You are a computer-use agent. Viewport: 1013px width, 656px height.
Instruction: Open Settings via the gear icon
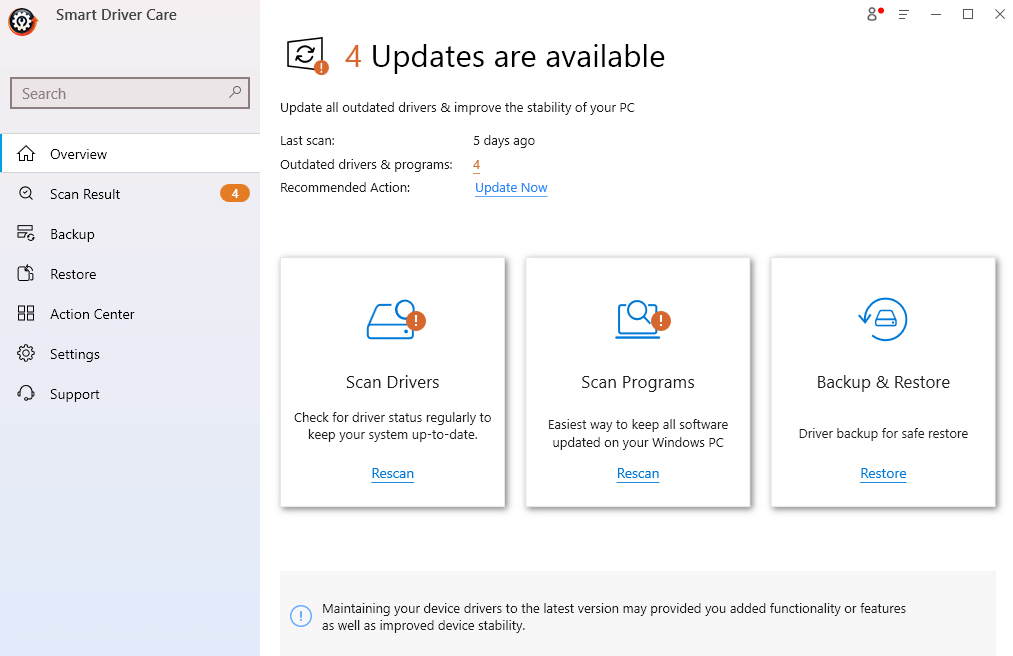(27, 353)
